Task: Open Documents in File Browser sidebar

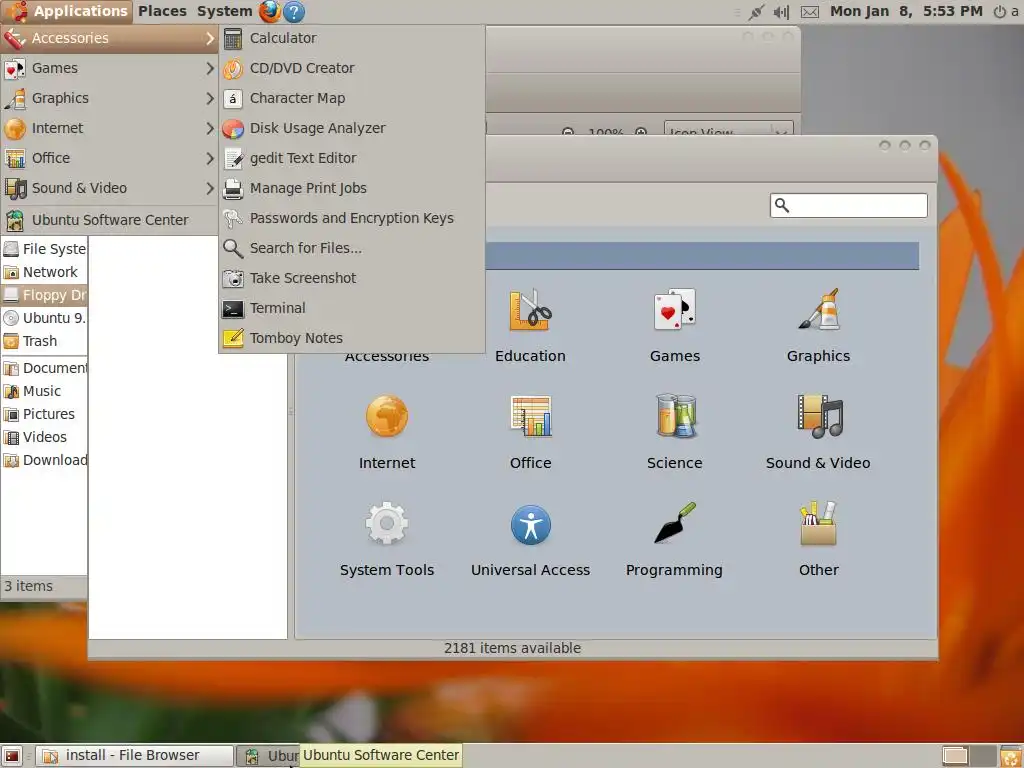Action: click(44, 368)
